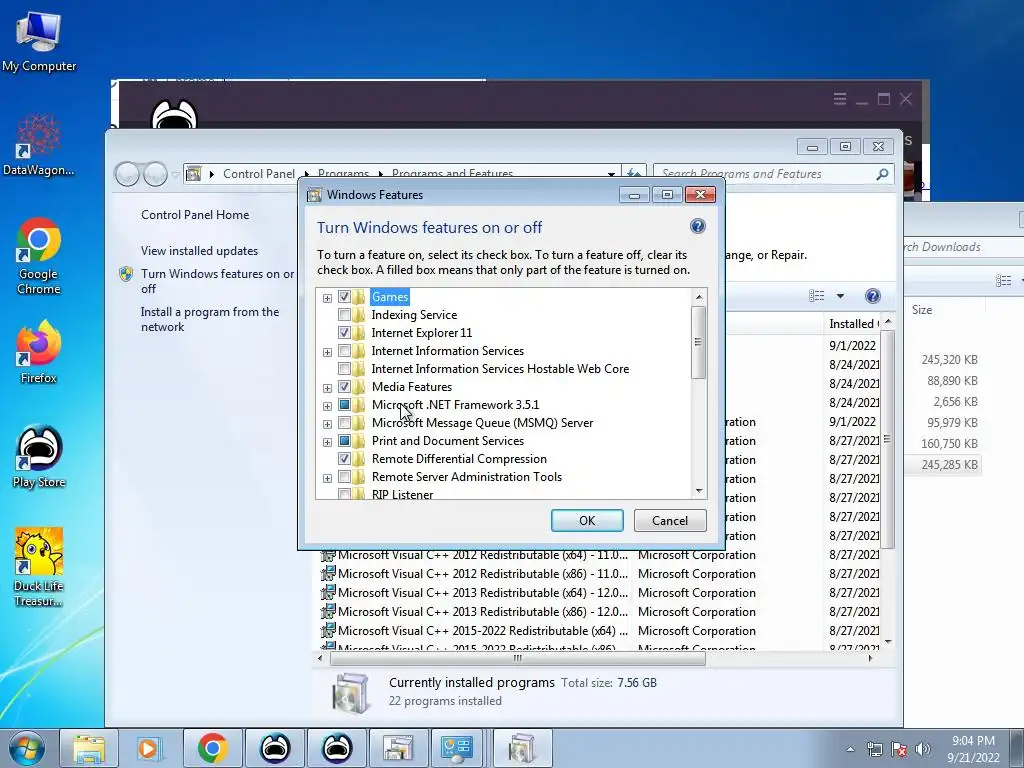This screenshot has width=1024, height=768.
Task: Click the programs box icon in details pane
Action: point(351,694)
